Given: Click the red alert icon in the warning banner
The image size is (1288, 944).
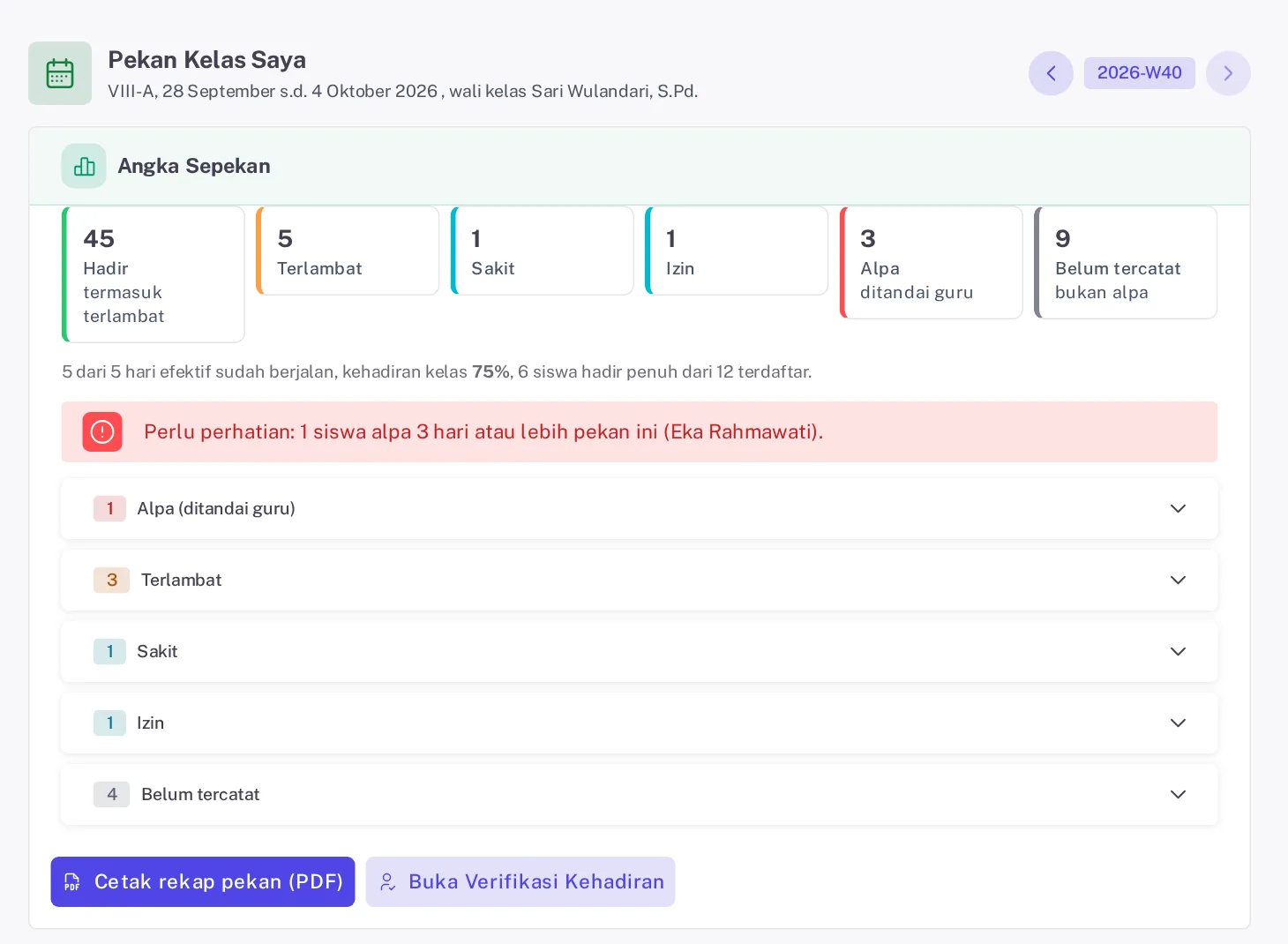Looking at the screenshot, I should click(x=102, y=431).
